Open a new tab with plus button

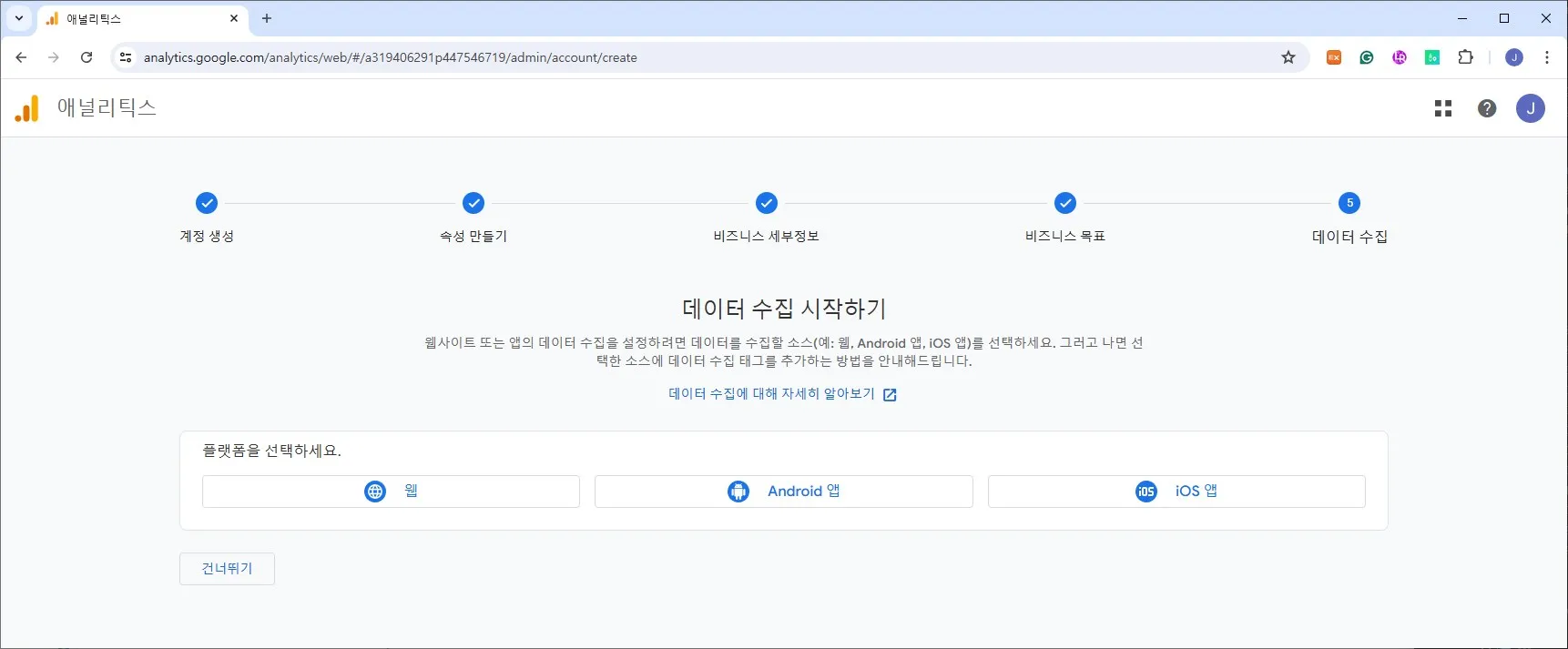[x=267, y=18]
